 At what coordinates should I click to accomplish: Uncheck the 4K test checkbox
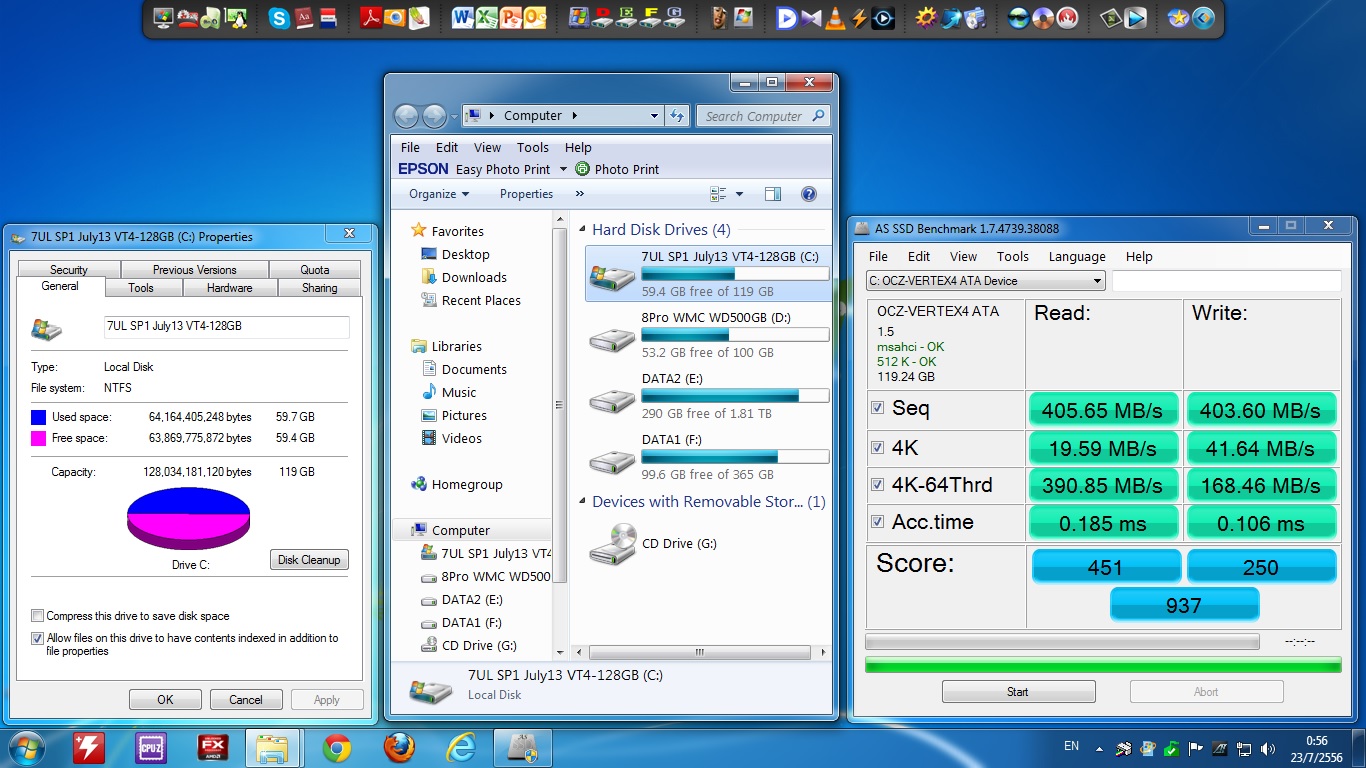click(x=878, y=447)
